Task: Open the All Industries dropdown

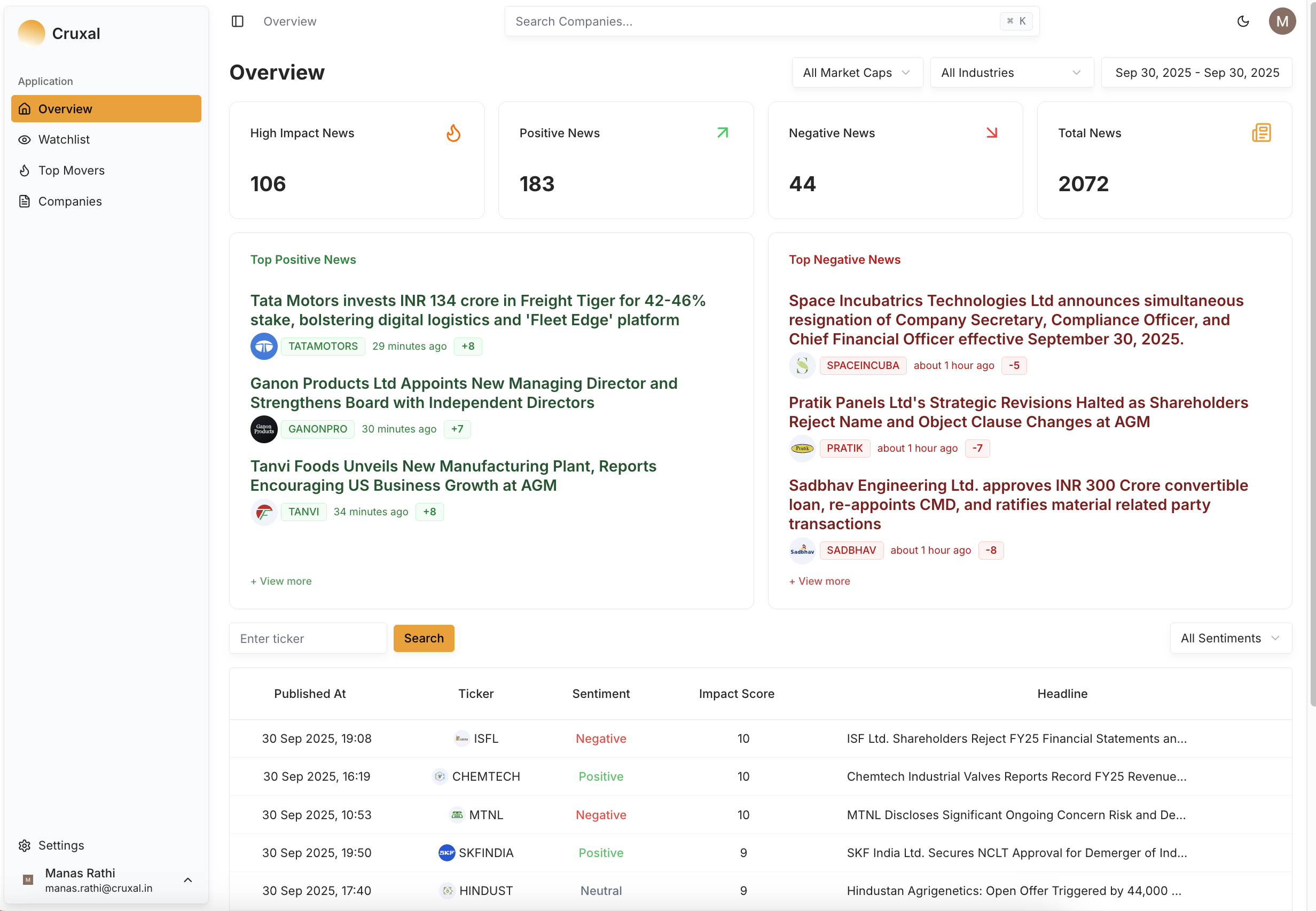Action: pyautogui.click(x=1011, y=73)
